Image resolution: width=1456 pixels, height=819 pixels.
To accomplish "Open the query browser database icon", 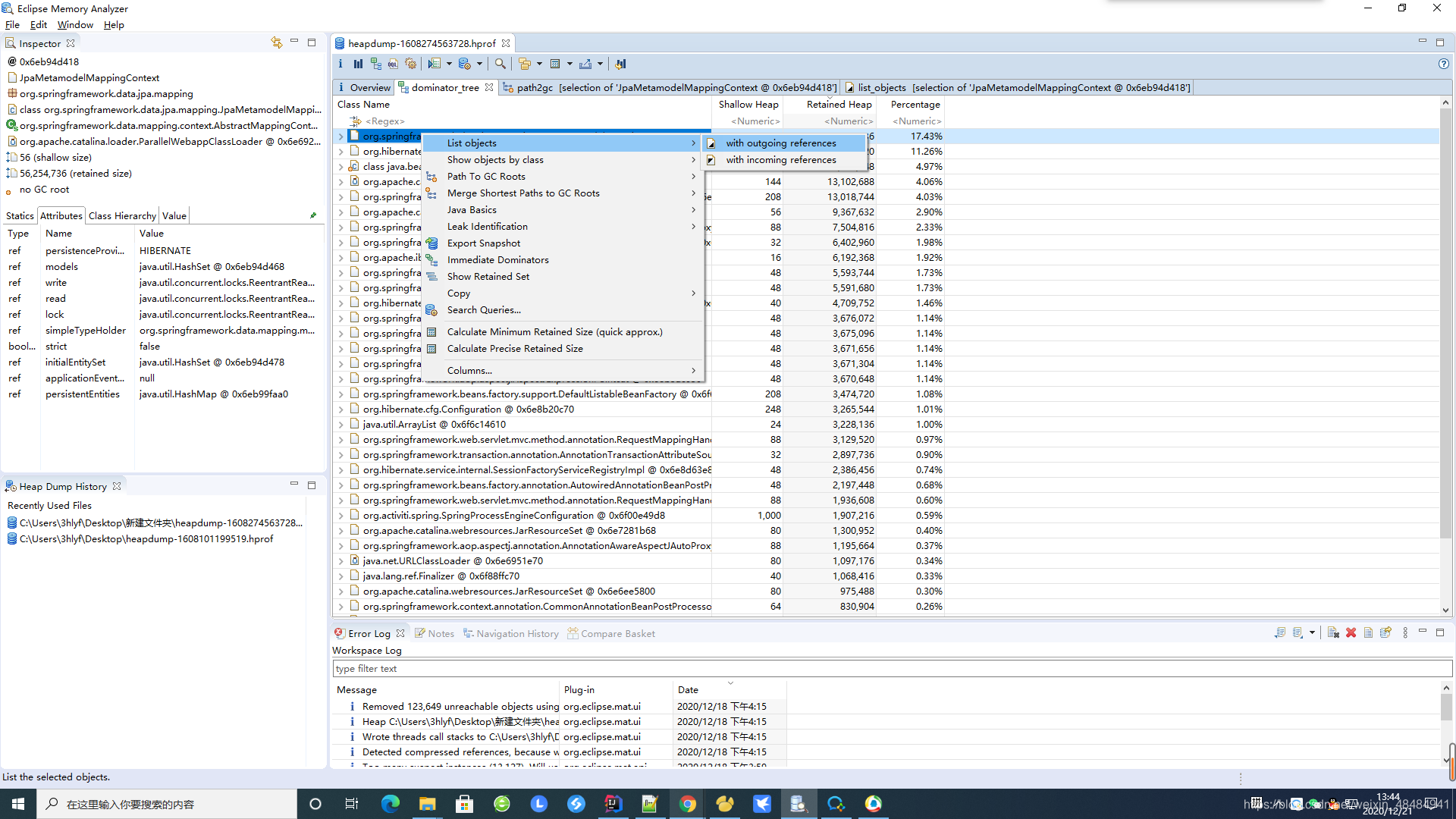I will 465,64.
